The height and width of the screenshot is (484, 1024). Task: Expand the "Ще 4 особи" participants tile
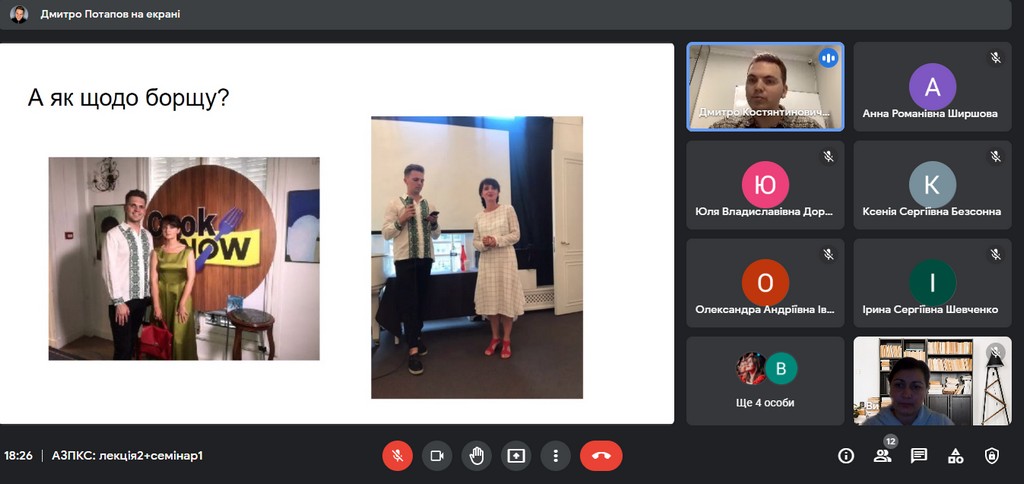point(765,381)
